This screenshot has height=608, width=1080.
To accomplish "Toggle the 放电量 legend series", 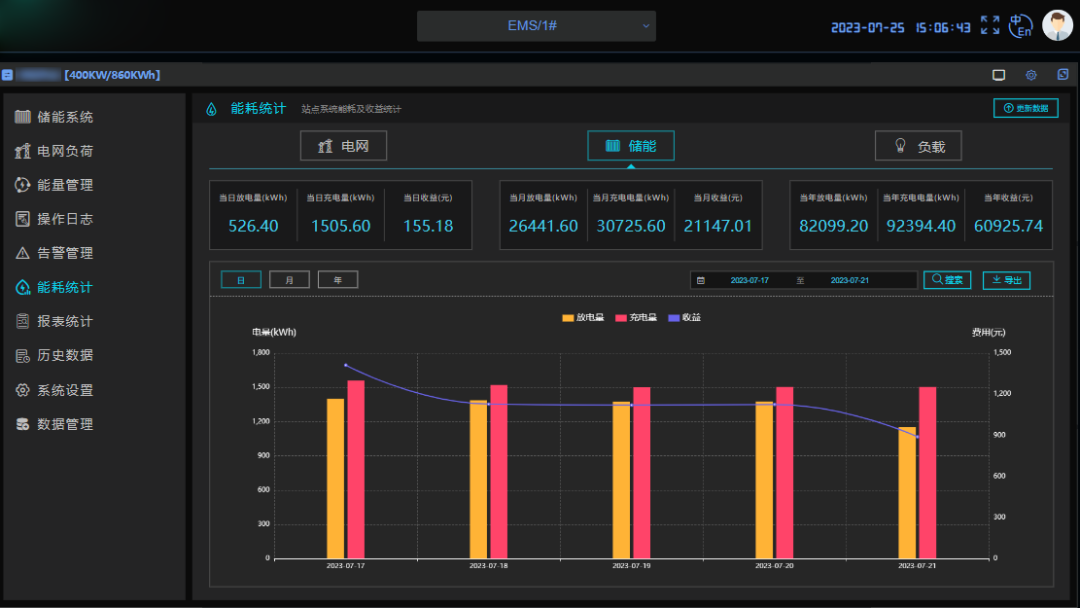I will [583, 318].
